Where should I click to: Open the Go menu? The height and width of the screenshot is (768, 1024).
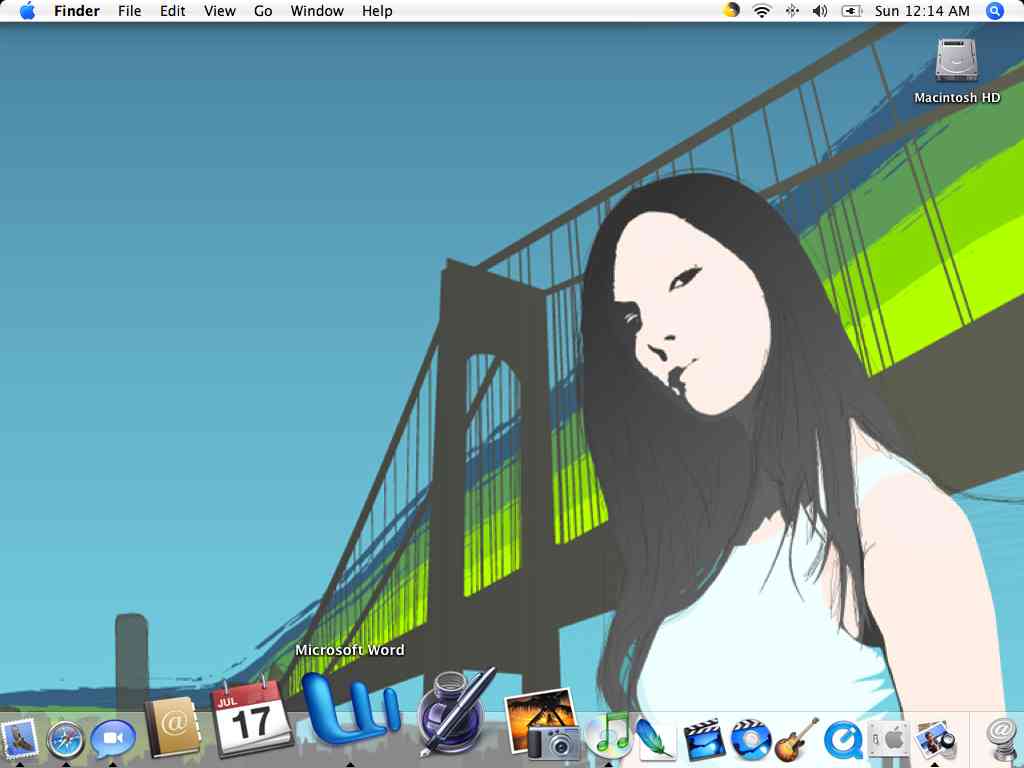pos(263,11)
